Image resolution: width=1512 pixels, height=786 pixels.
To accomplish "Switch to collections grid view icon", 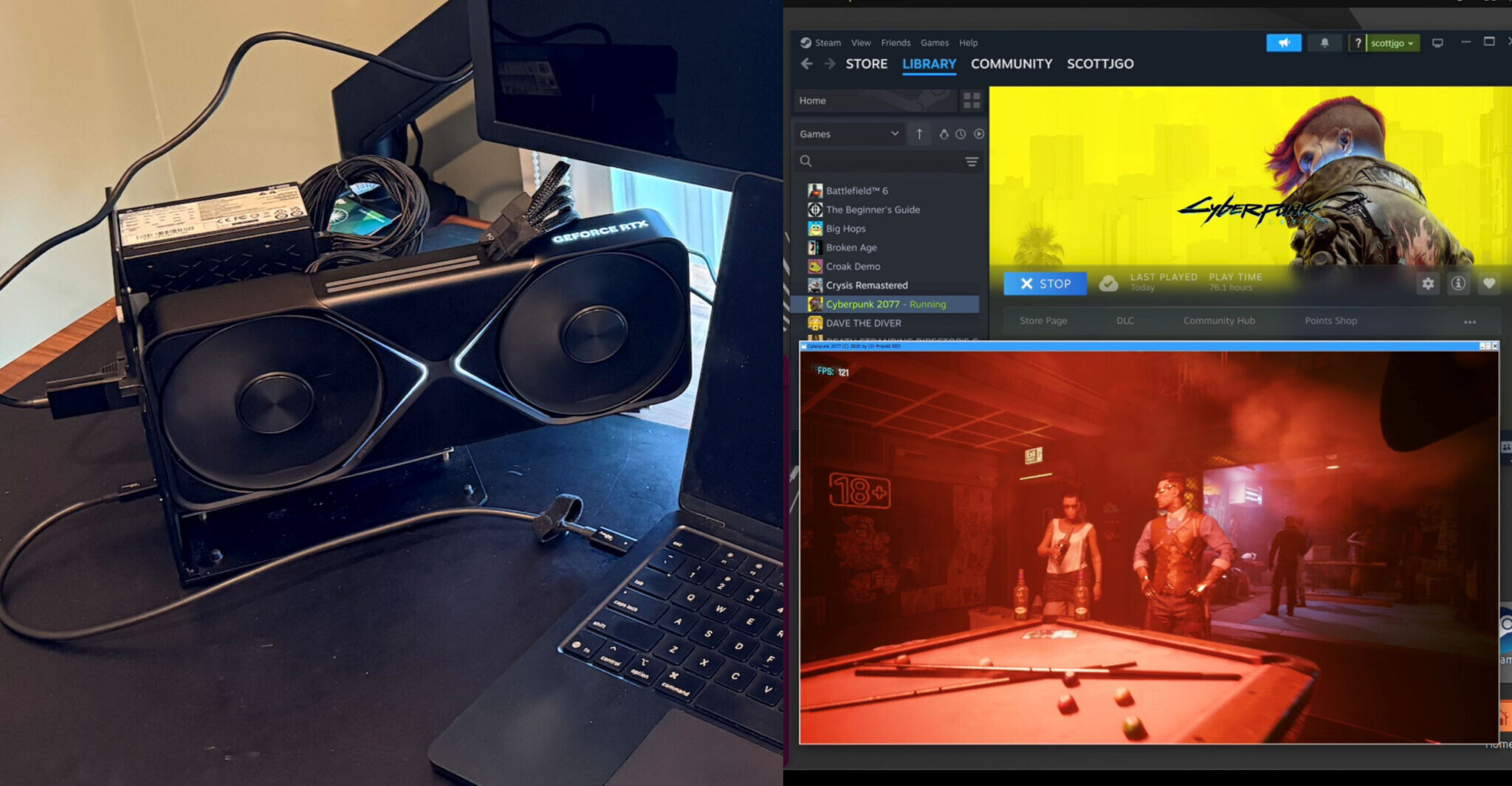I will tap(972, 100).
